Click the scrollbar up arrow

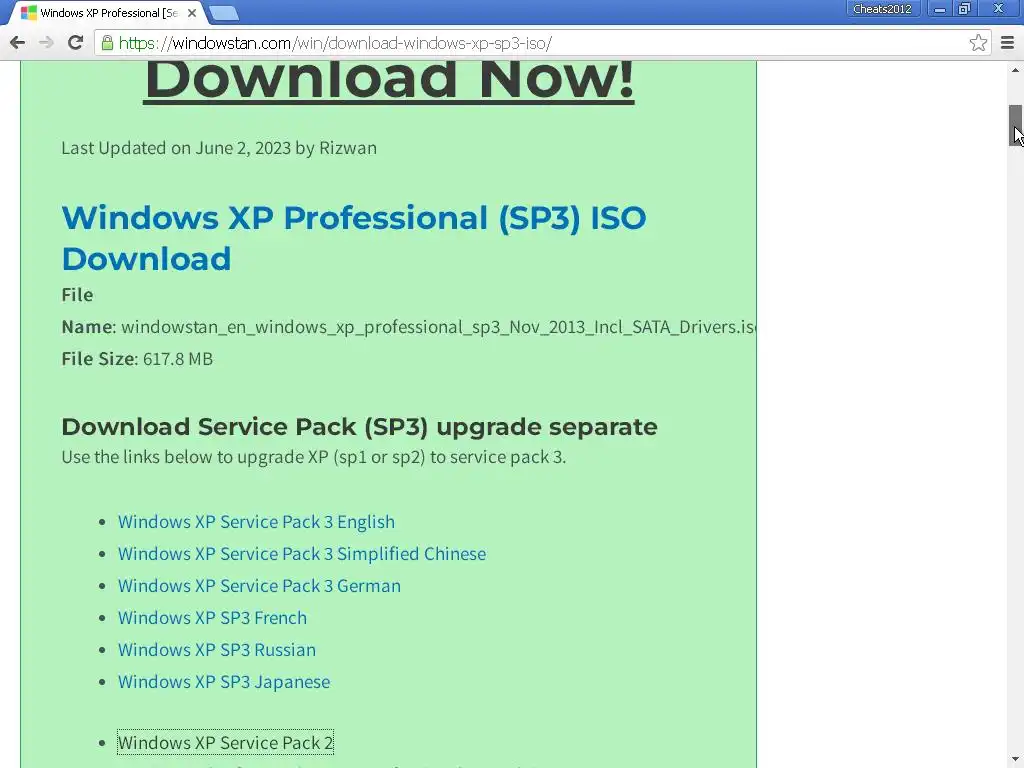click(1015, 71)
